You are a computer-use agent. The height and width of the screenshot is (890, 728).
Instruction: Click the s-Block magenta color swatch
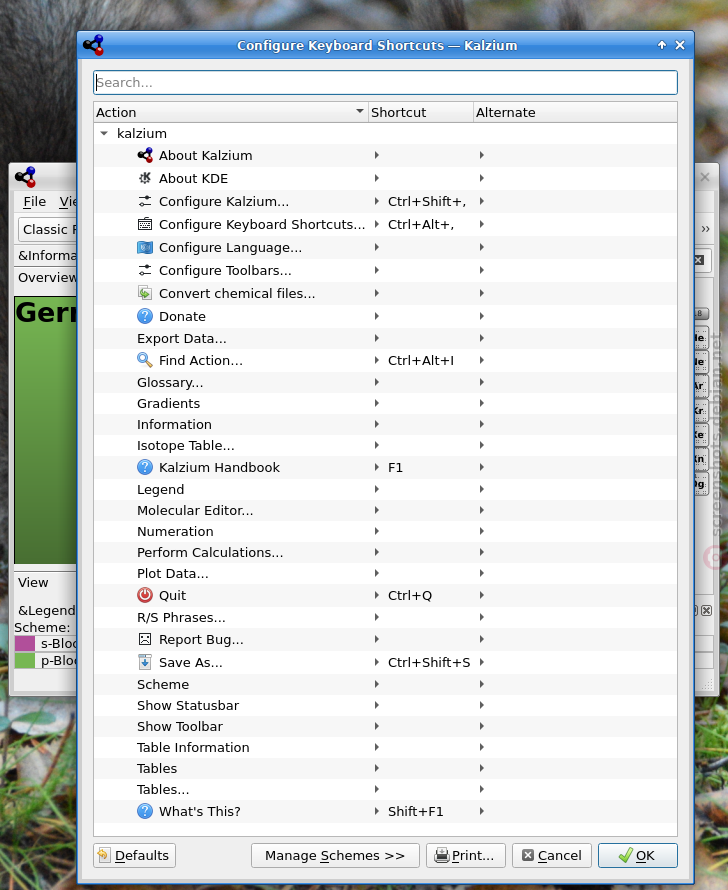(25, 643)
